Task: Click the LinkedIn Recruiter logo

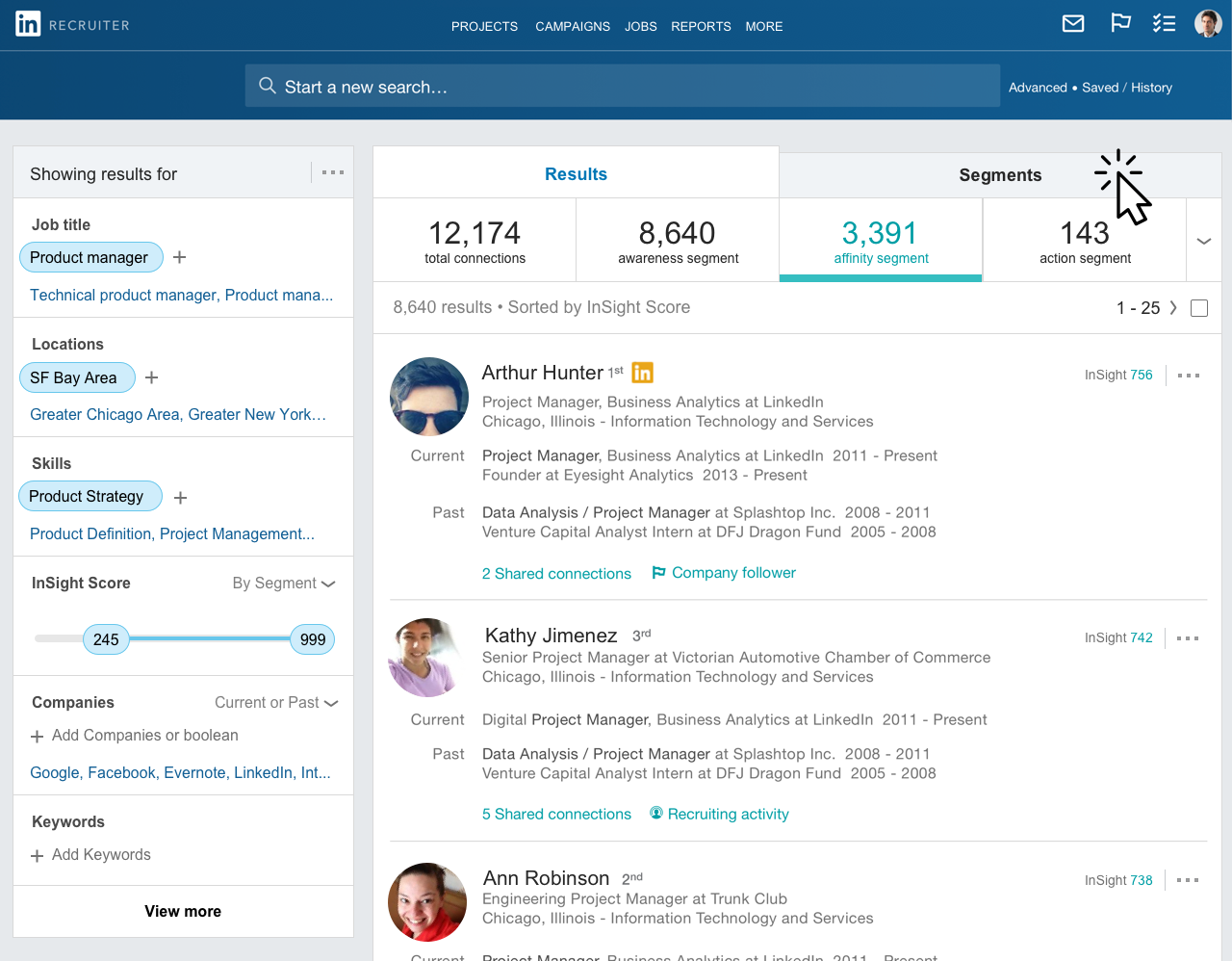Action: 72,25
